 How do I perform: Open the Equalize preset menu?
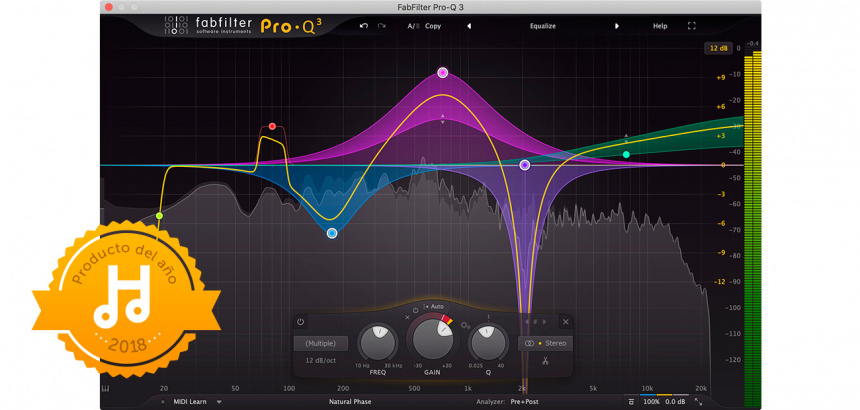coord(542,26)
